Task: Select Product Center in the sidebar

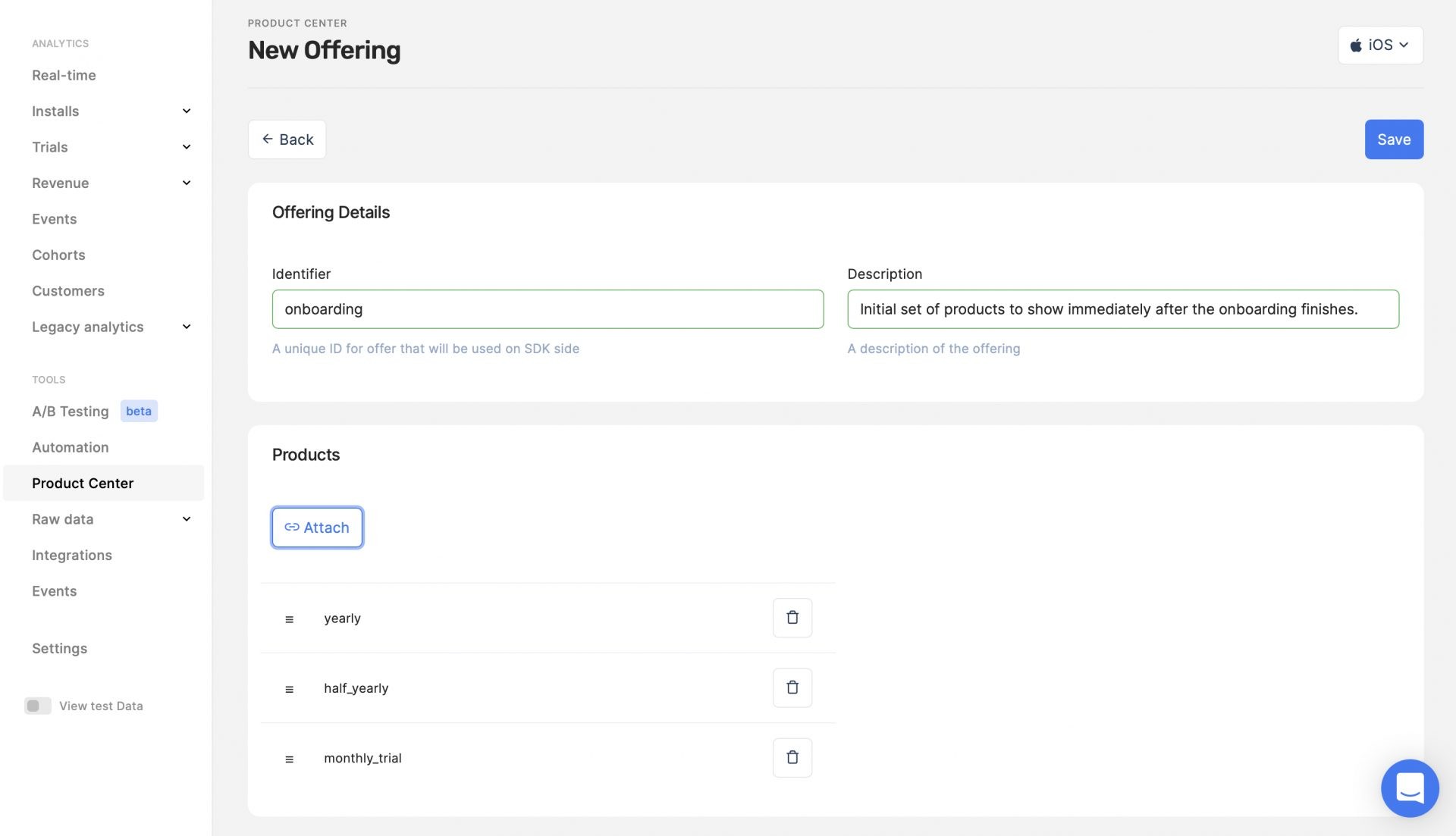Action: click(83, 483)
